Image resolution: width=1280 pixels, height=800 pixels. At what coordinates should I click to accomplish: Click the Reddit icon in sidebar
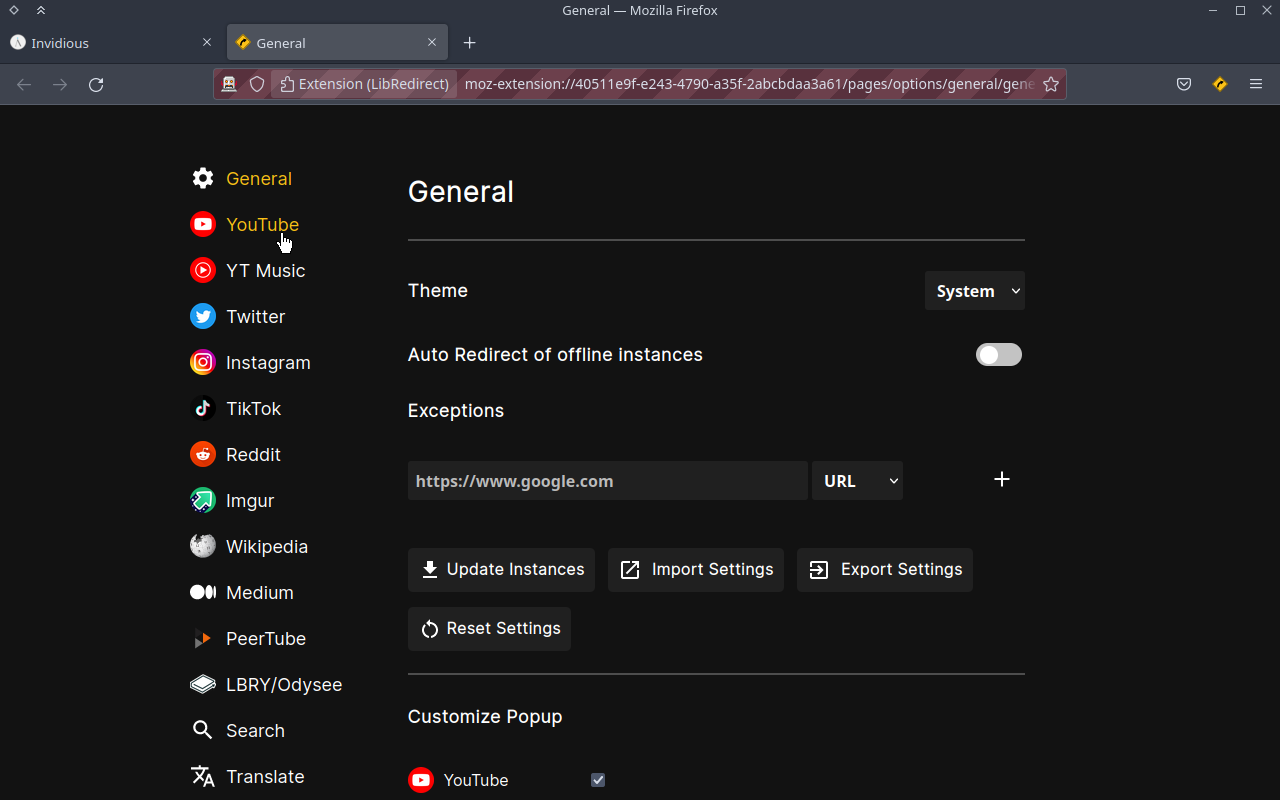[x=203, y=454]
